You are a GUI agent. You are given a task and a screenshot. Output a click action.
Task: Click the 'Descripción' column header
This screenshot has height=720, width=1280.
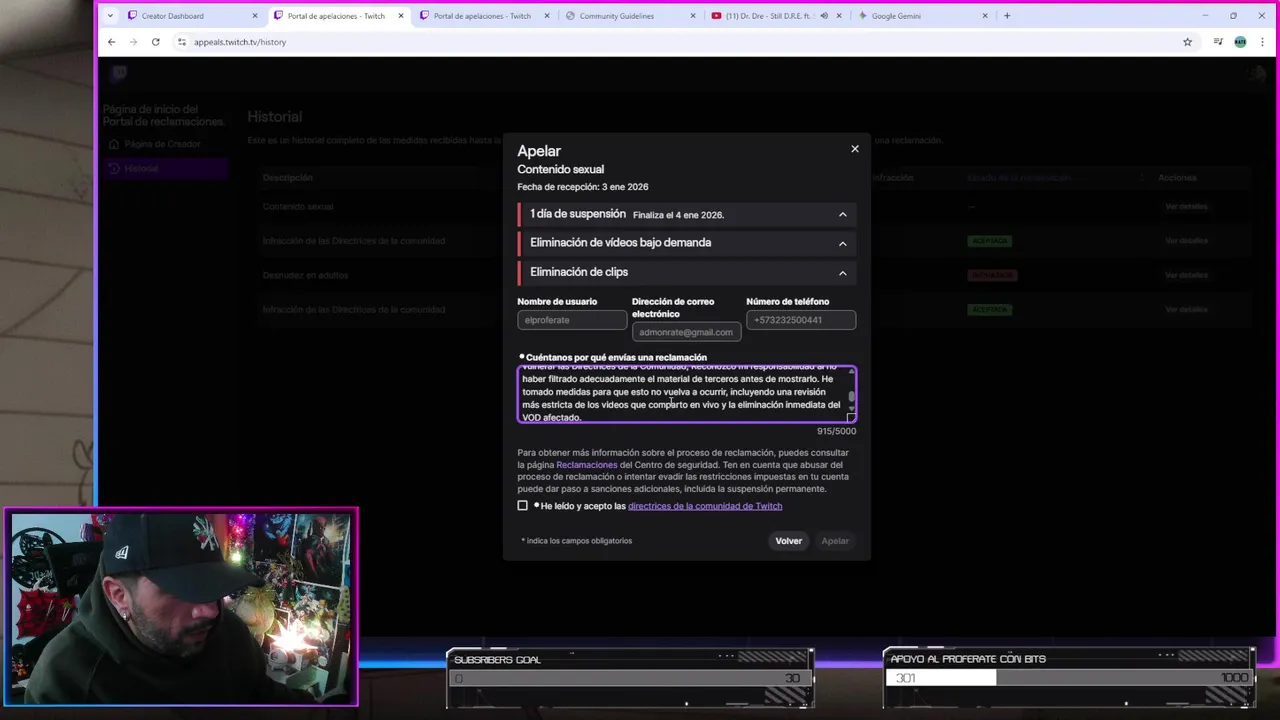pyautogui.click(x=288, y=178)
